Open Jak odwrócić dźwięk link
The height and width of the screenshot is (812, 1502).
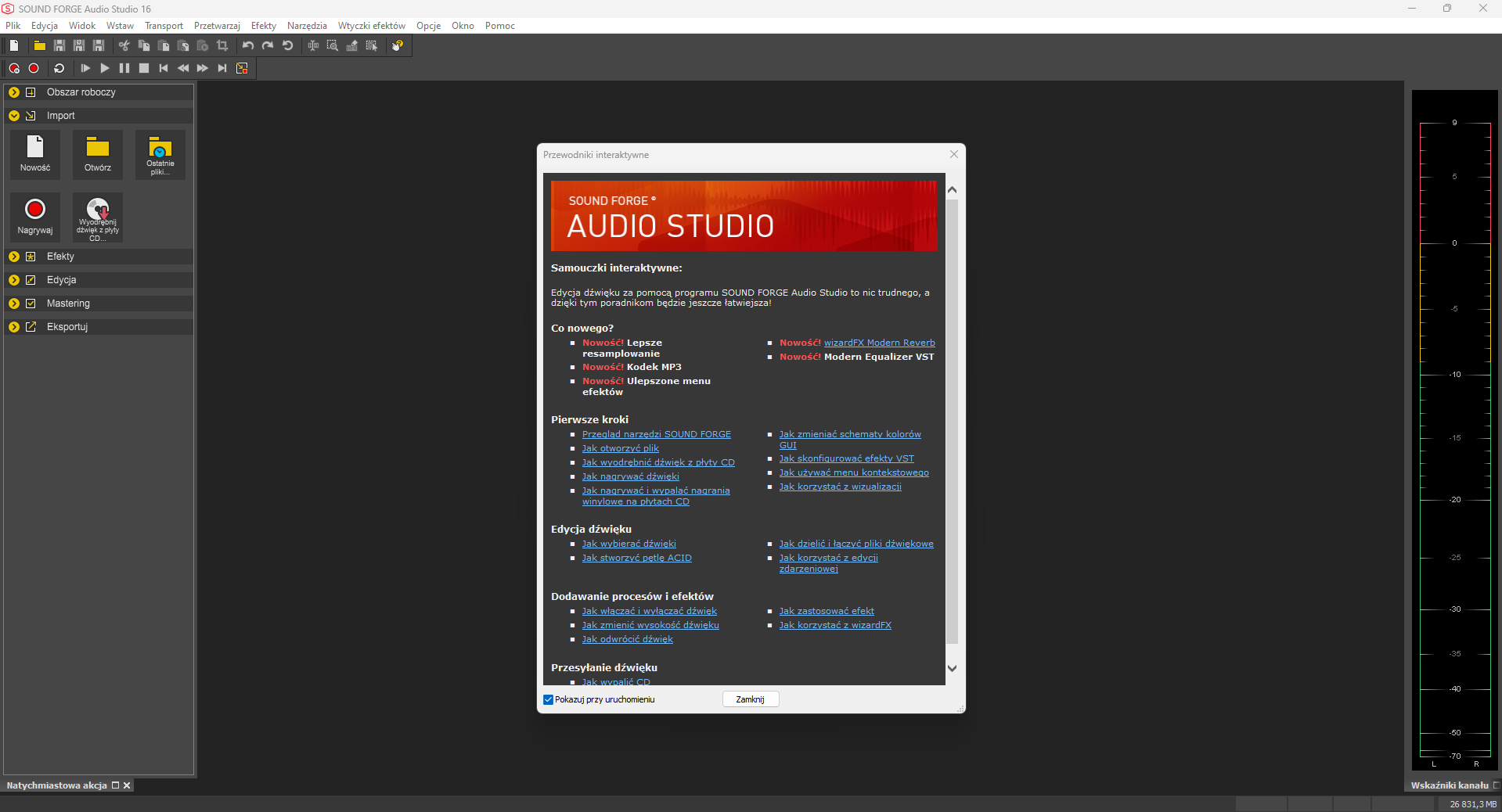pyautogui.click(x=627, y=639)
